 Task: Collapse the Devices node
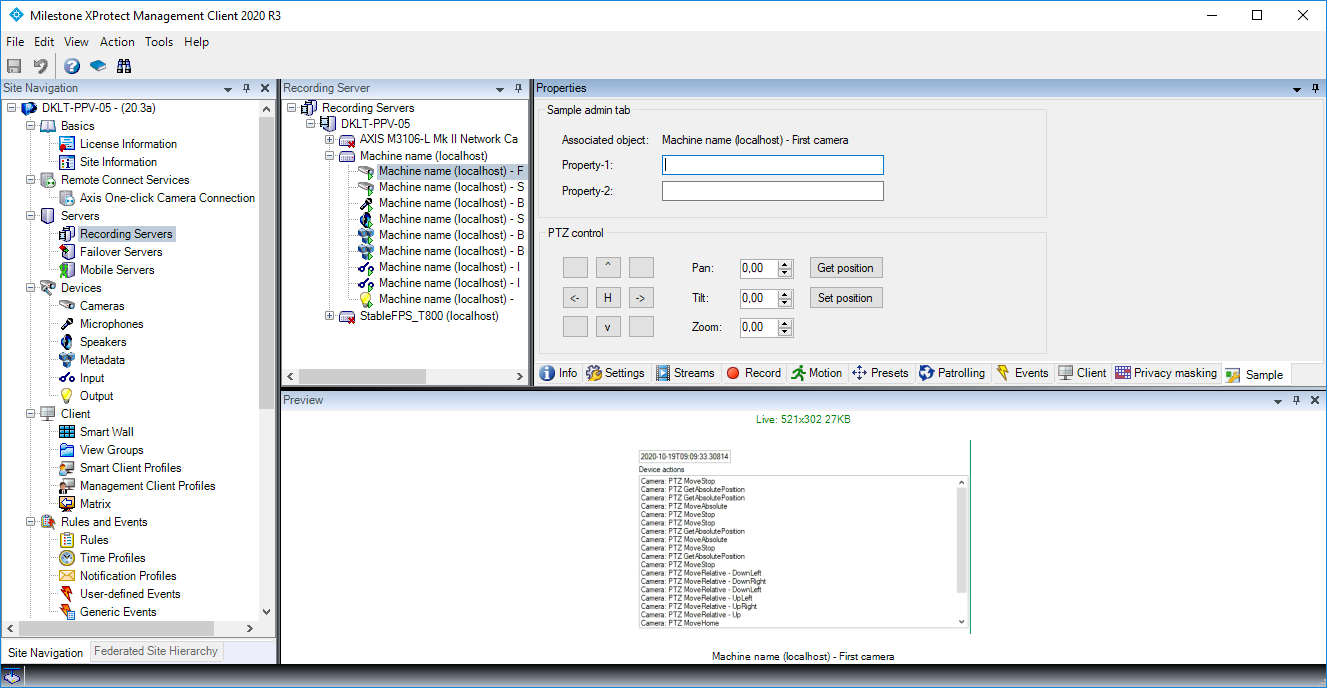pos(30,288)
